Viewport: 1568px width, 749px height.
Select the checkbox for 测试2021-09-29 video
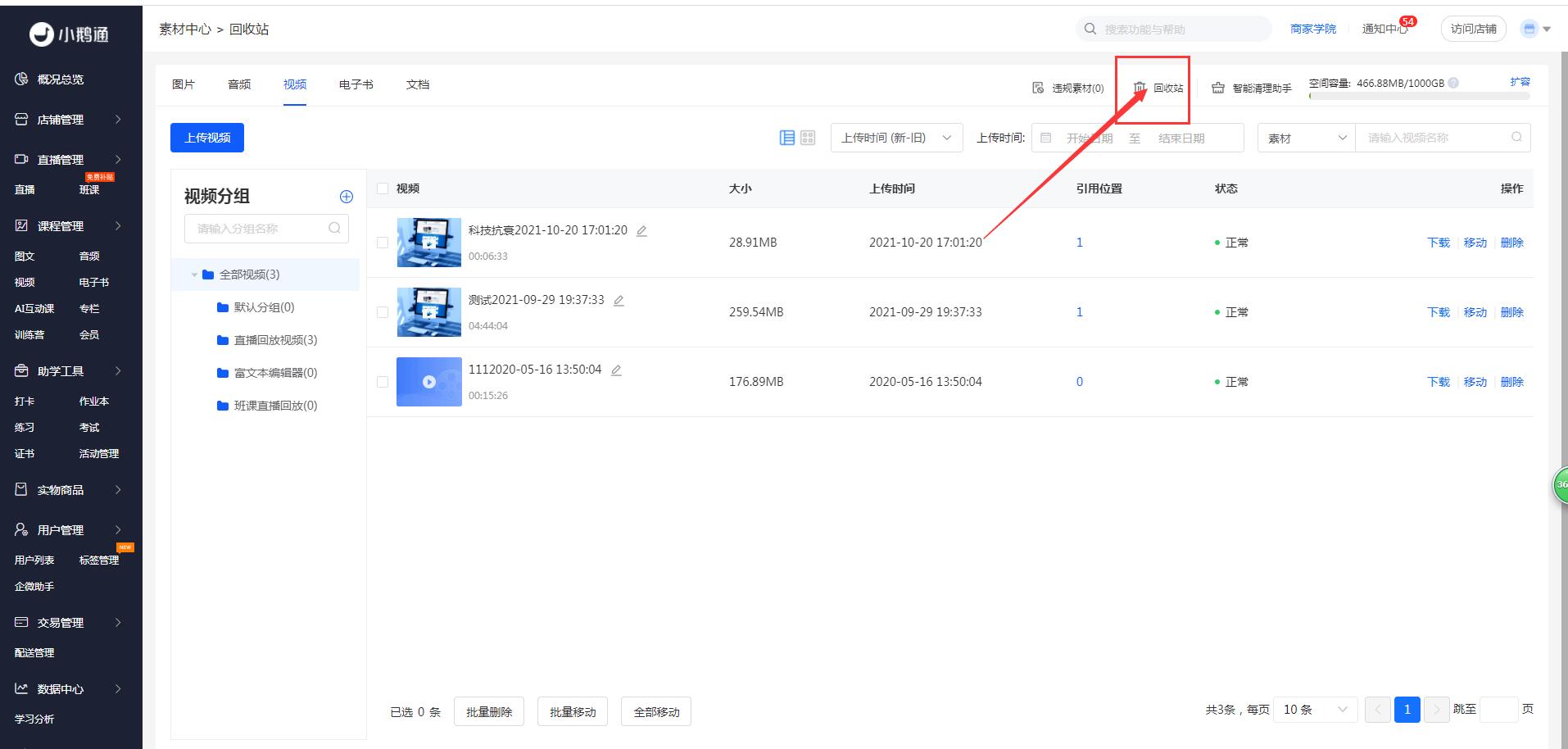[383, 312]
